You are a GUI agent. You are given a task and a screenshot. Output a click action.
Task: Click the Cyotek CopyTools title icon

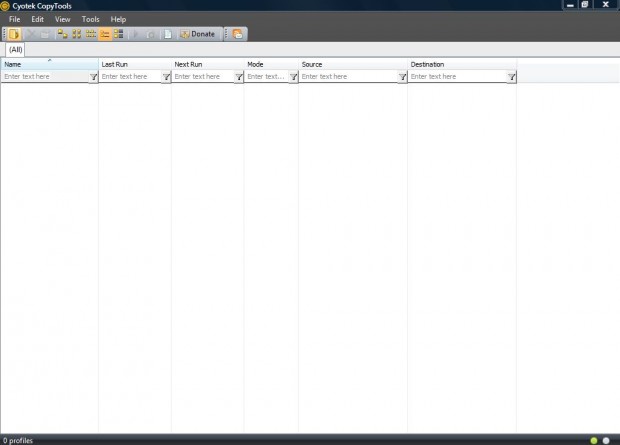5,6
